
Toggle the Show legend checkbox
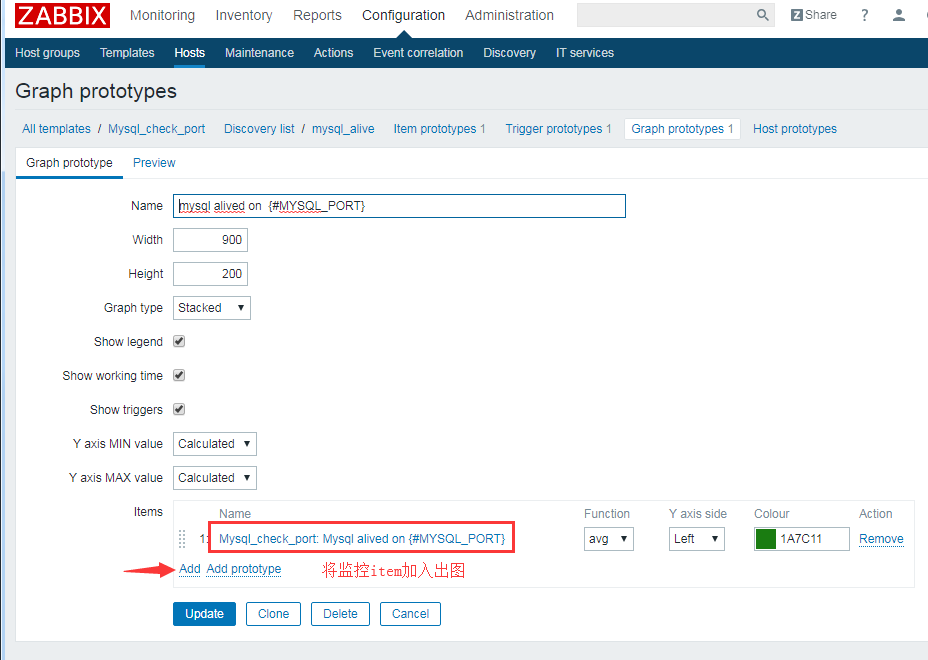pos(179,341)
